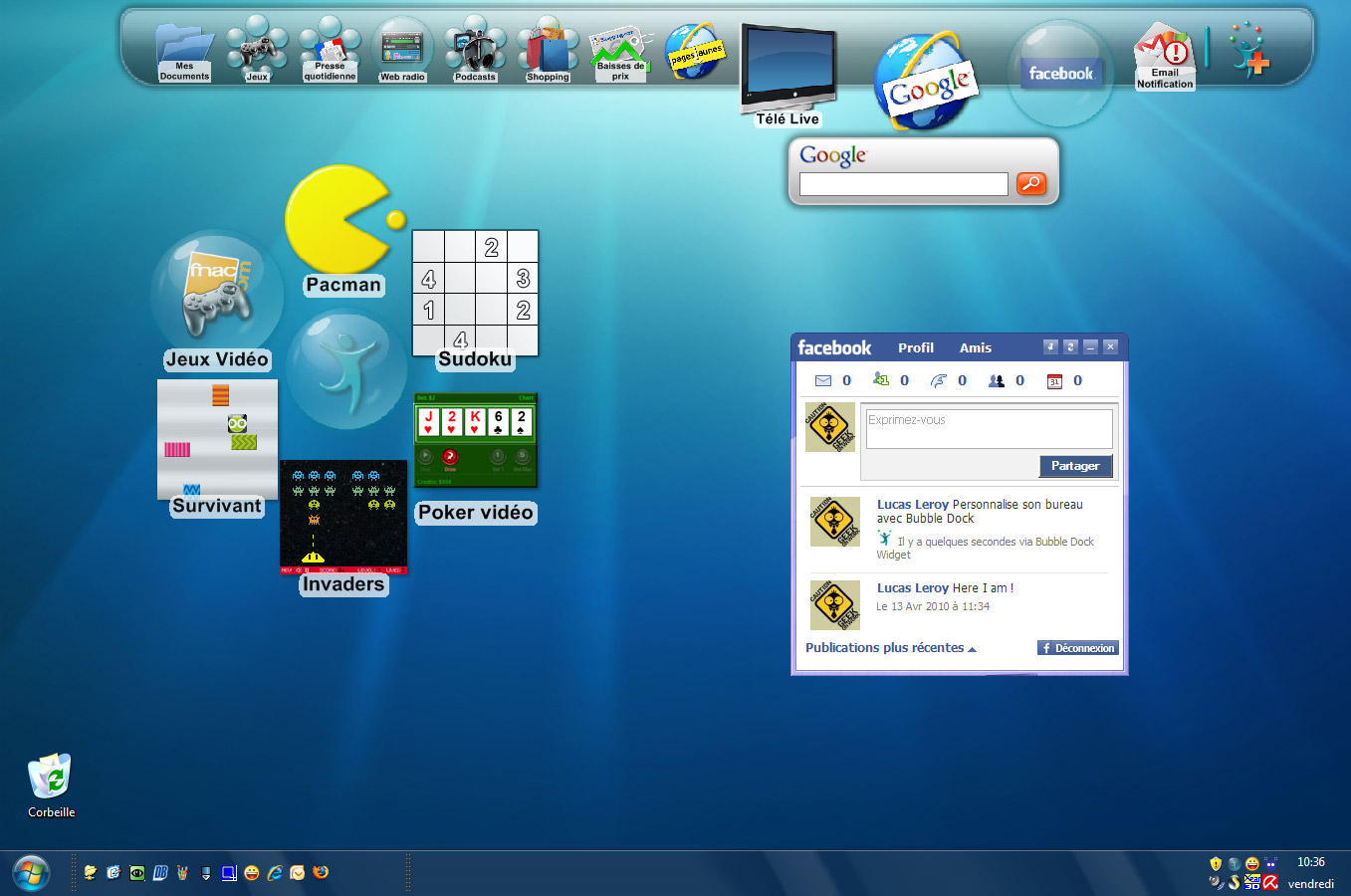Close the Facebook widget
The image size is (1351, 896).
pos(1110,346)
